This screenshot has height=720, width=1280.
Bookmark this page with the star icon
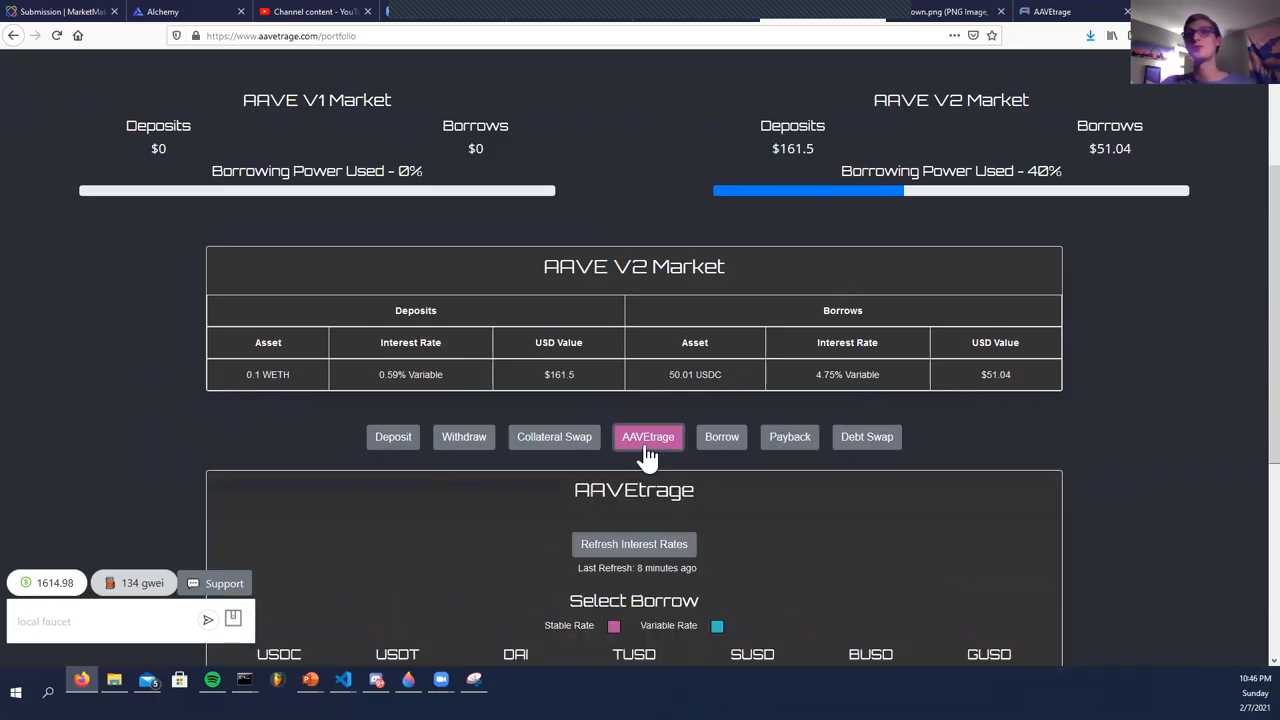click(x=992, y=35)
